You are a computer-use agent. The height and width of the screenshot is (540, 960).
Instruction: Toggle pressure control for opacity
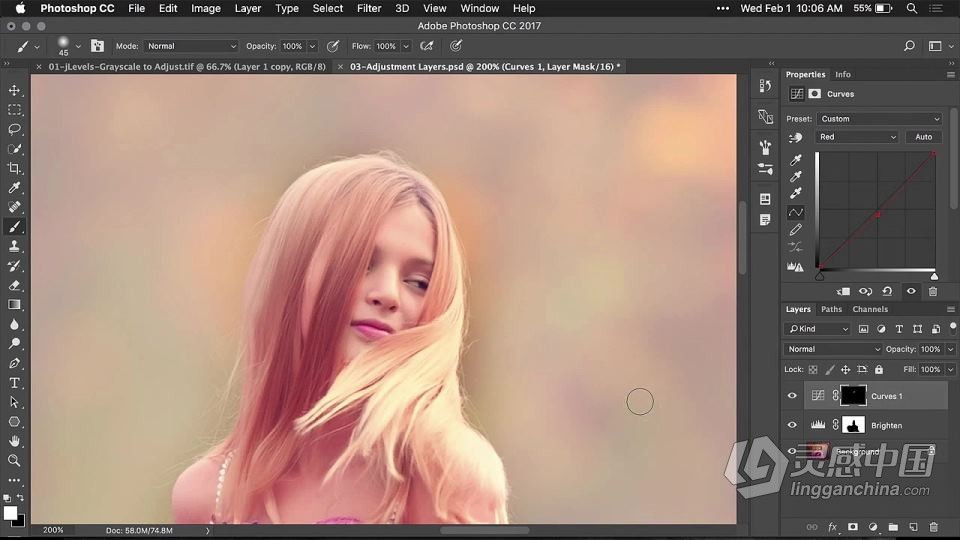click(x=333, y=46)
